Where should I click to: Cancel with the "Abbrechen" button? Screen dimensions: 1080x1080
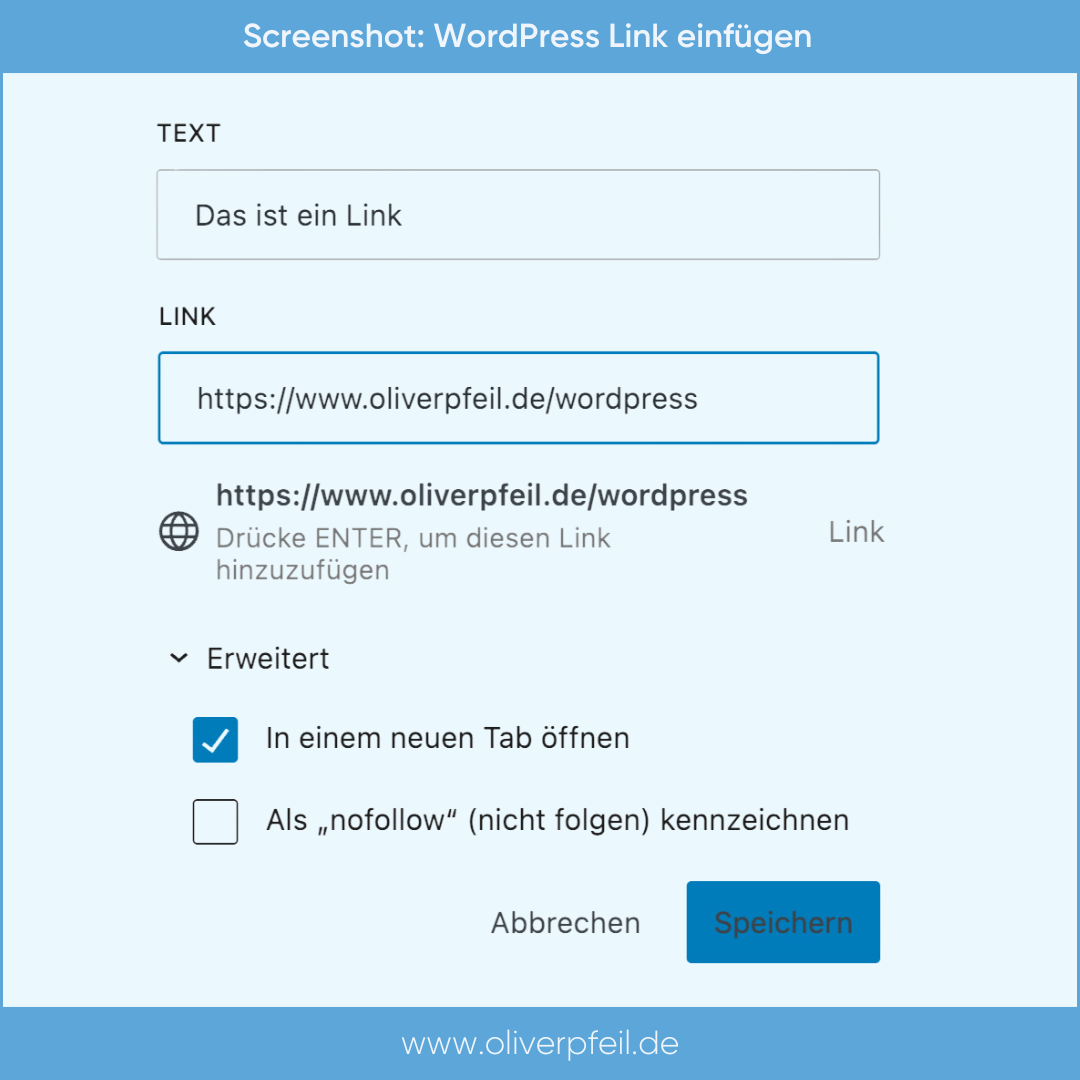[x=565, y=922]
